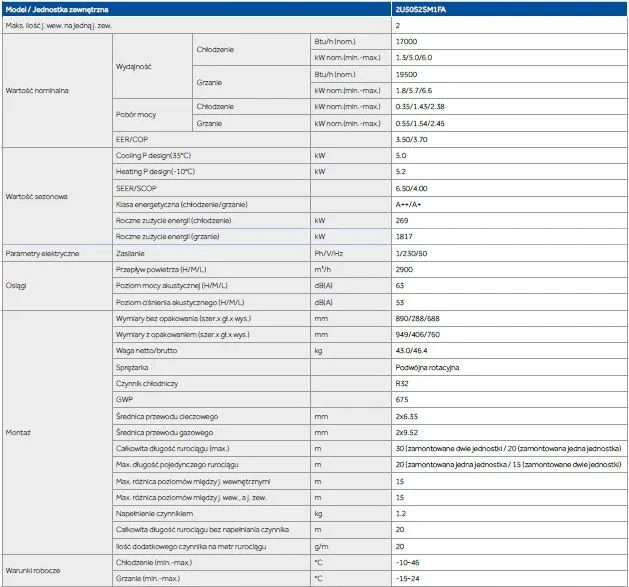629x587 pixels.
Task: Click the acoustic power value 63
Action: [400, 286]
